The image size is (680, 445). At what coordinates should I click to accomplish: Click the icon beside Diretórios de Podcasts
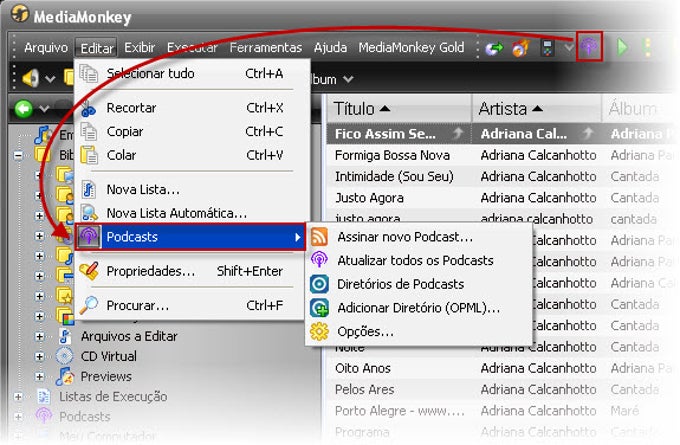[319, 284]
